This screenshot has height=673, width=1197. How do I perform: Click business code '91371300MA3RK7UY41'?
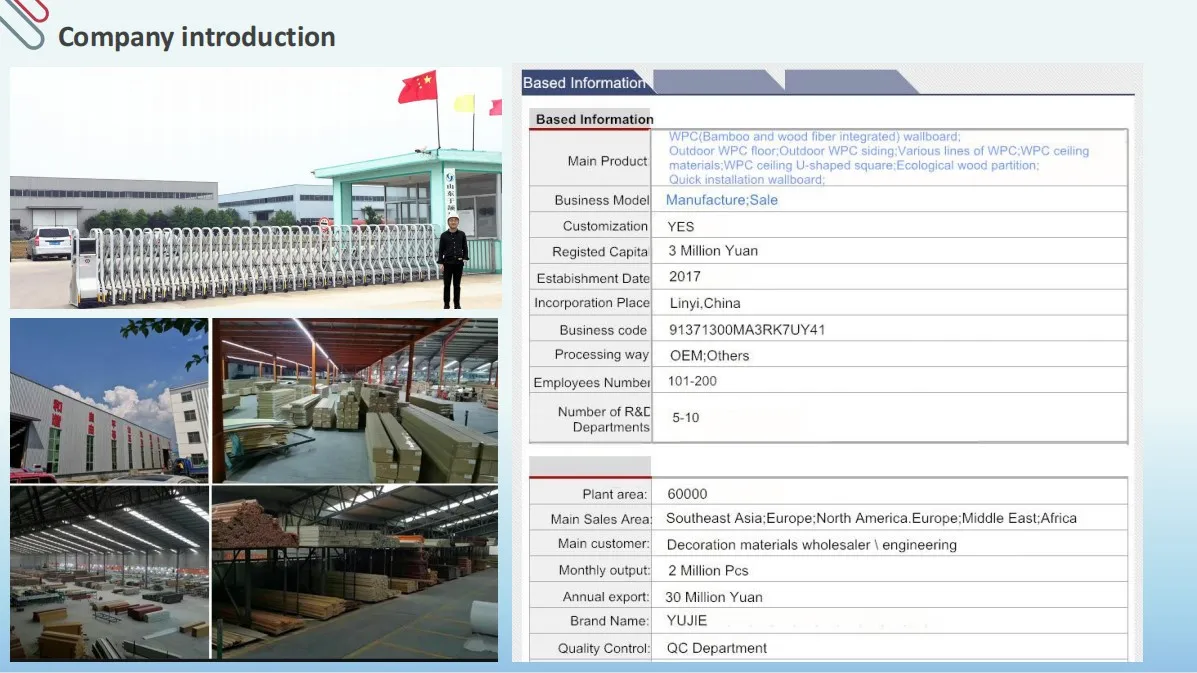[747, 330]
